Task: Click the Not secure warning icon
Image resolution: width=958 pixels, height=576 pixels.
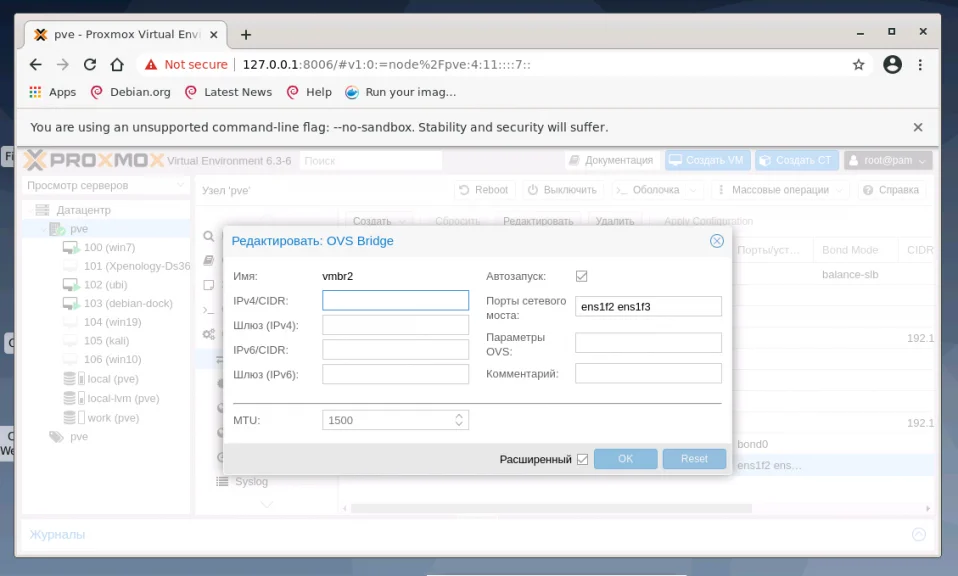Action: pos(151,65)
